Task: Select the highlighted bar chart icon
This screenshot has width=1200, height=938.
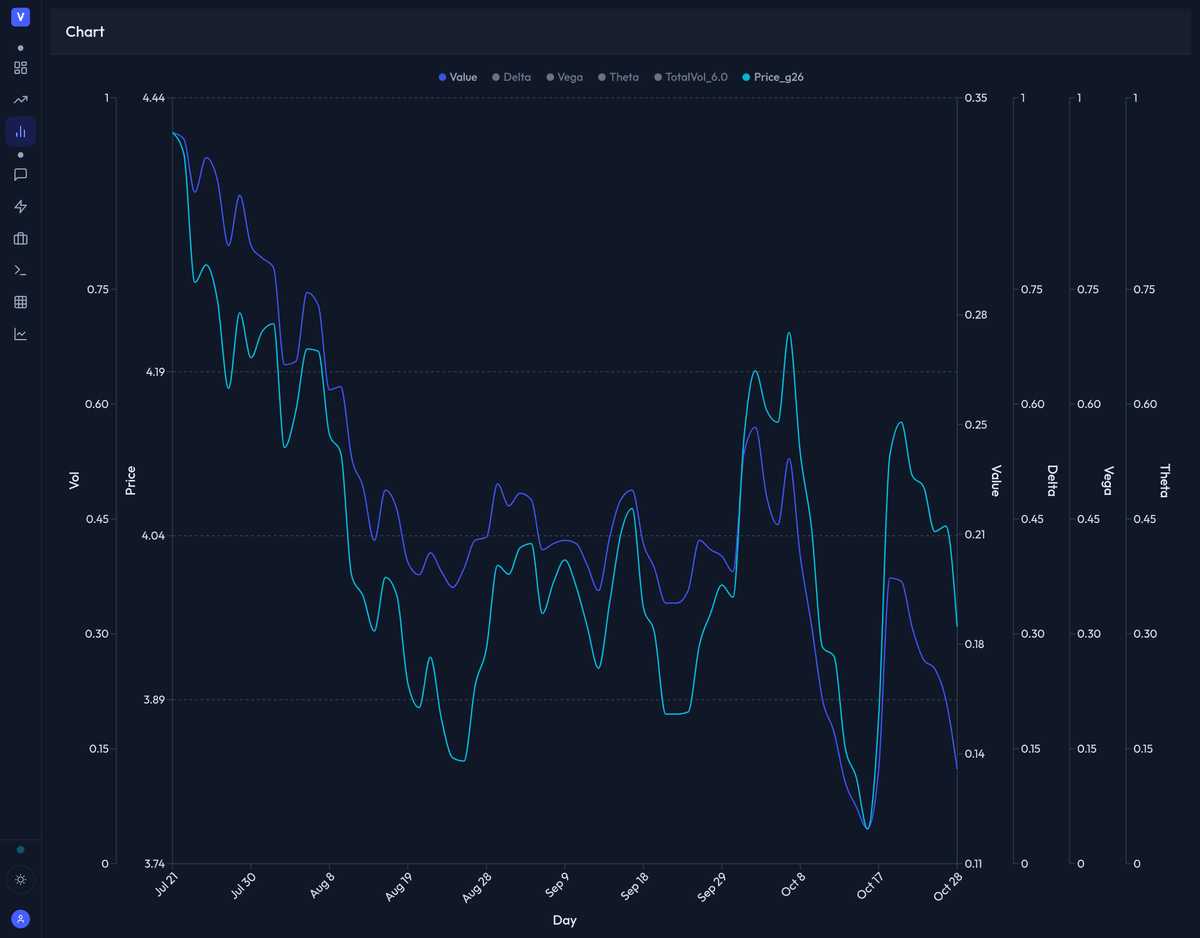Action: 19,131
